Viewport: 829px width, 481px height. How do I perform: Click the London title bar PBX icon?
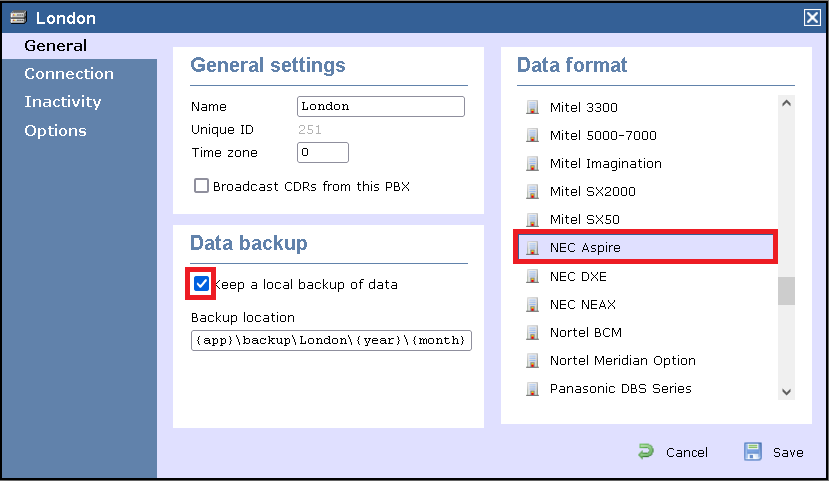tap(17, 18)
